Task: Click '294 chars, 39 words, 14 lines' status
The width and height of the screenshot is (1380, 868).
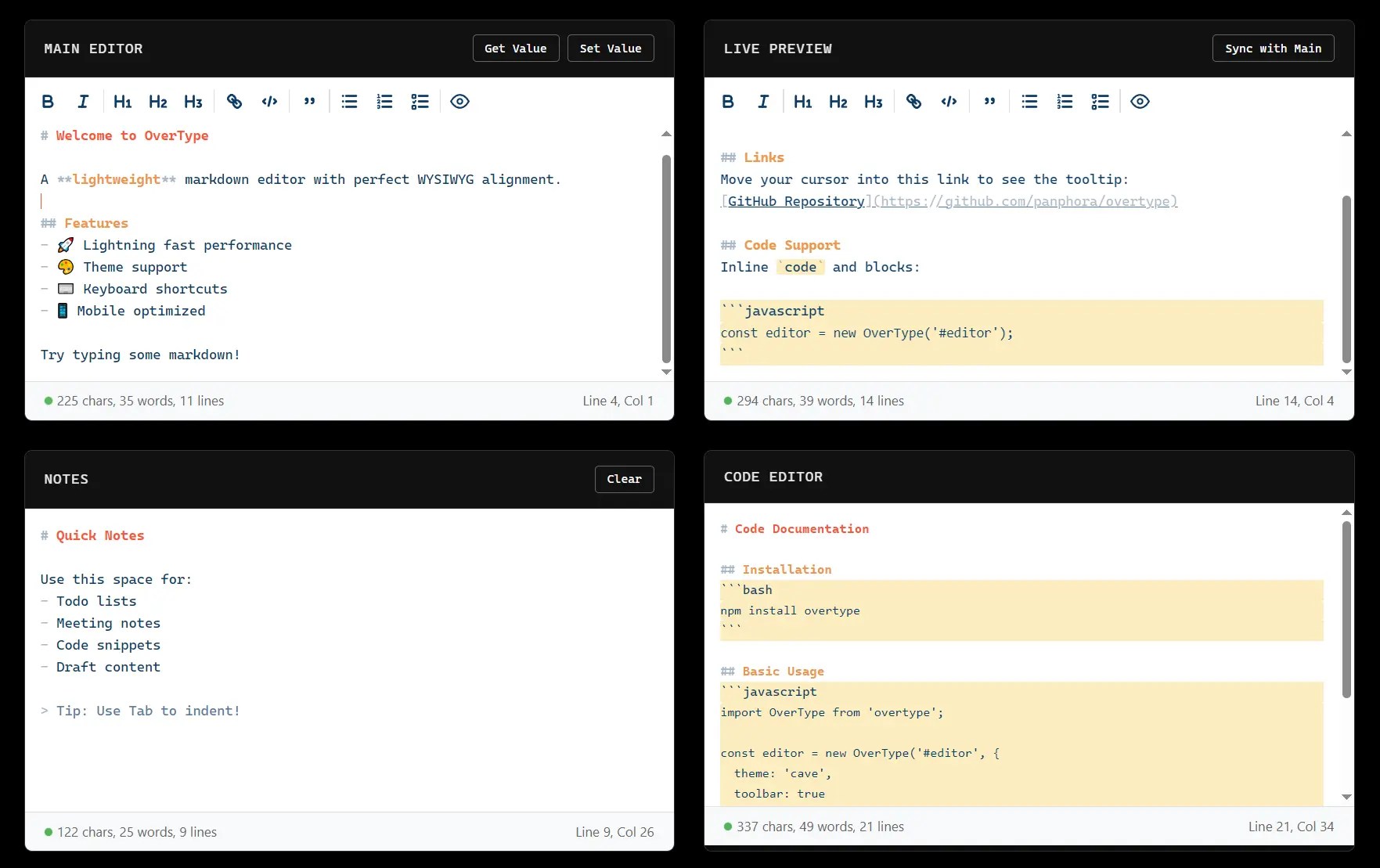Action: (x=820, y=401)
